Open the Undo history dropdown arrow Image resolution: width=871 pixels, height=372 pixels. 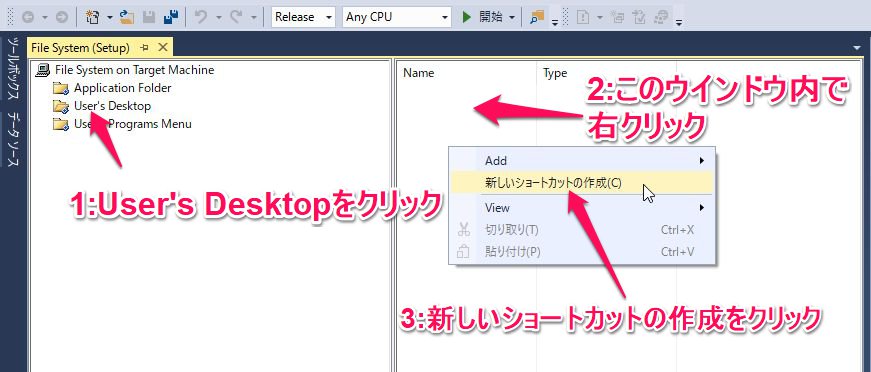[219, 18]
